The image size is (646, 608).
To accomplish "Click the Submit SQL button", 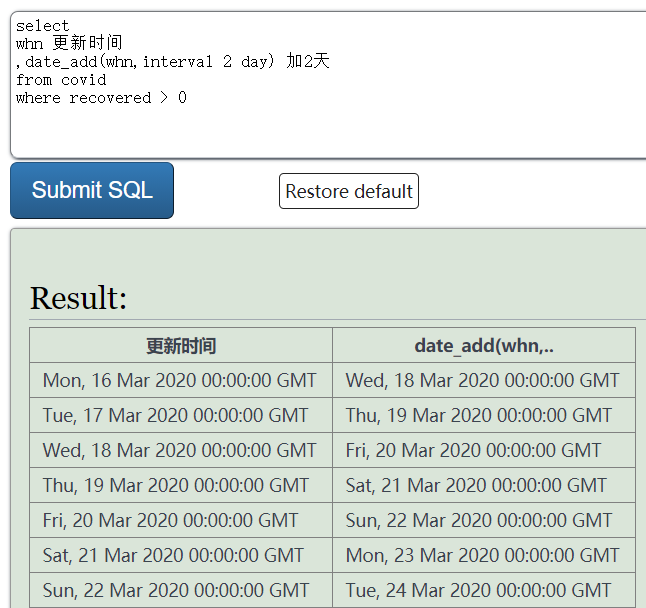I will pos(92,190).
